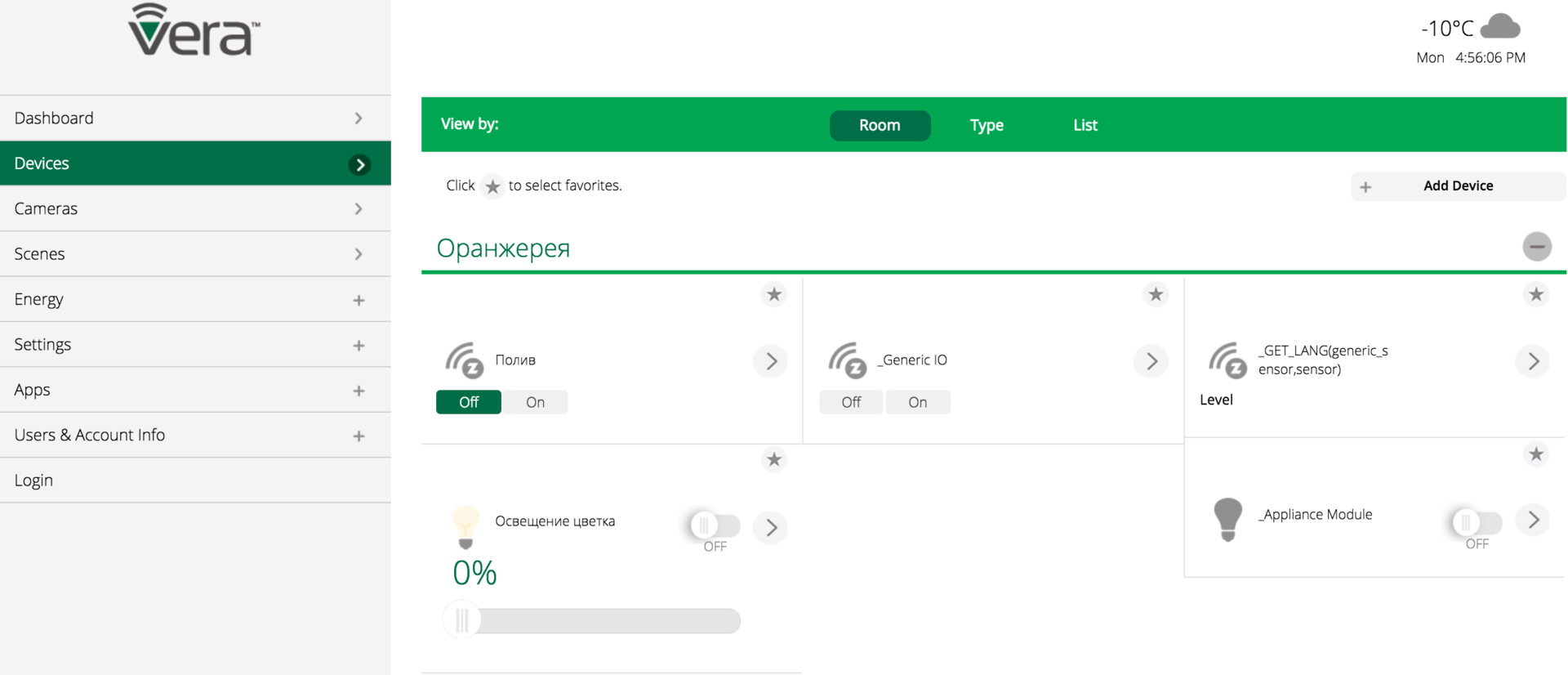Viewport: 1568px width, 675px height.
Task: Click the Полив Z-Wave device icon
Action: coord(465,360)
